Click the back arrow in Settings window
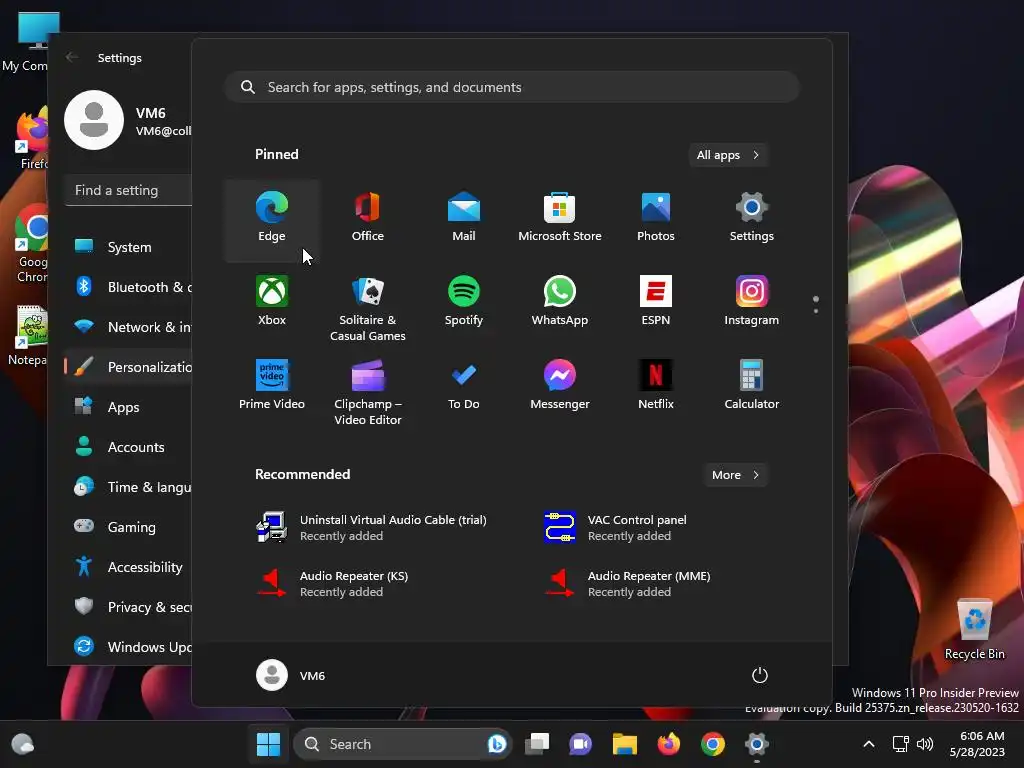The height and width of the screenshot is (768, 1024). click(72, 57)
